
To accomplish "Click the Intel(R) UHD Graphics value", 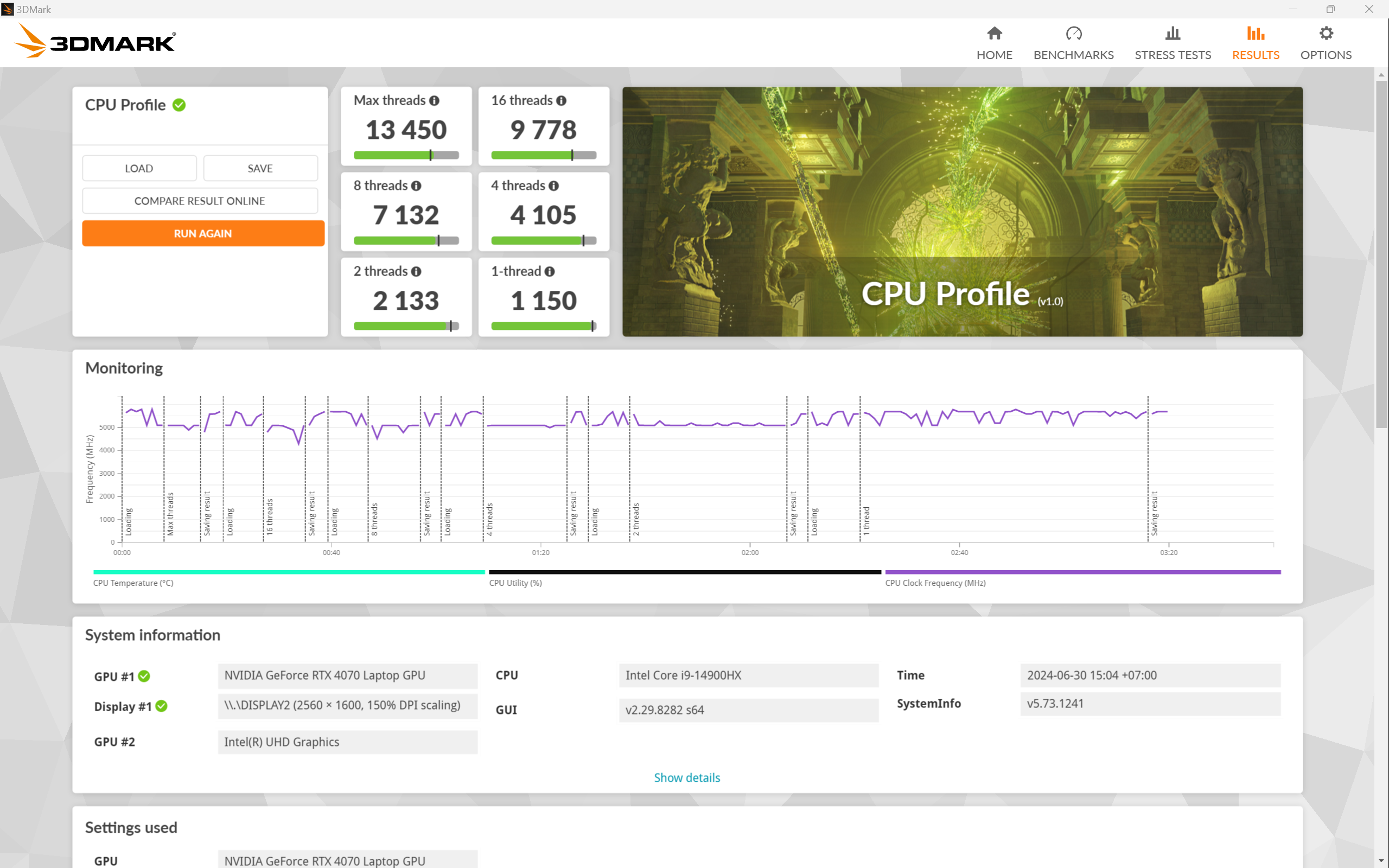I will pyautogui.click(x=347, y=742).
